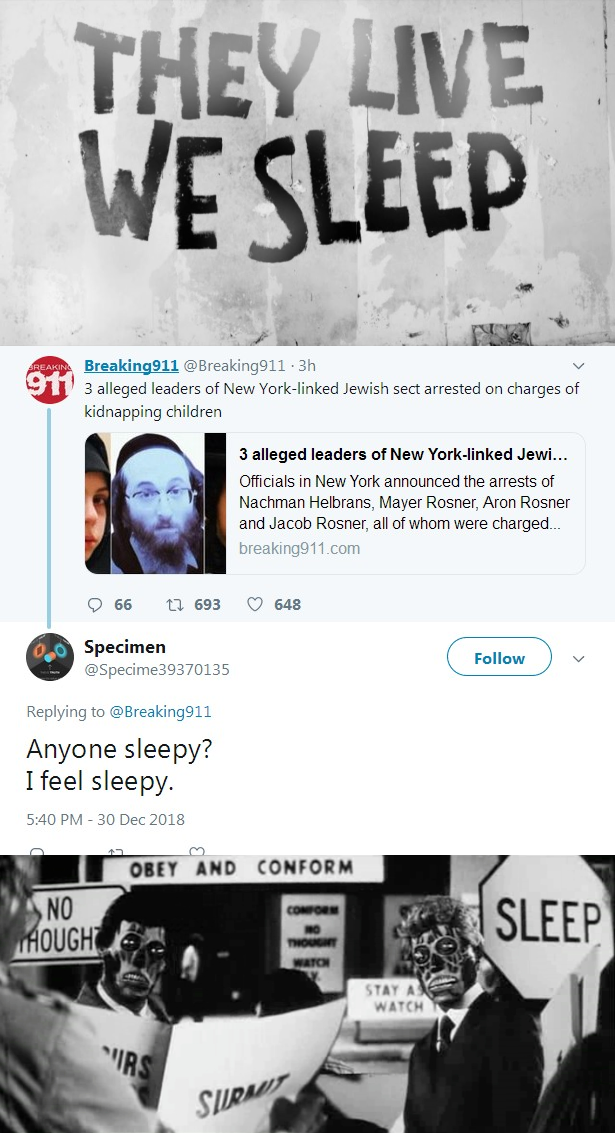Click the heart like icon showing 648

click(x=255, y=604)
